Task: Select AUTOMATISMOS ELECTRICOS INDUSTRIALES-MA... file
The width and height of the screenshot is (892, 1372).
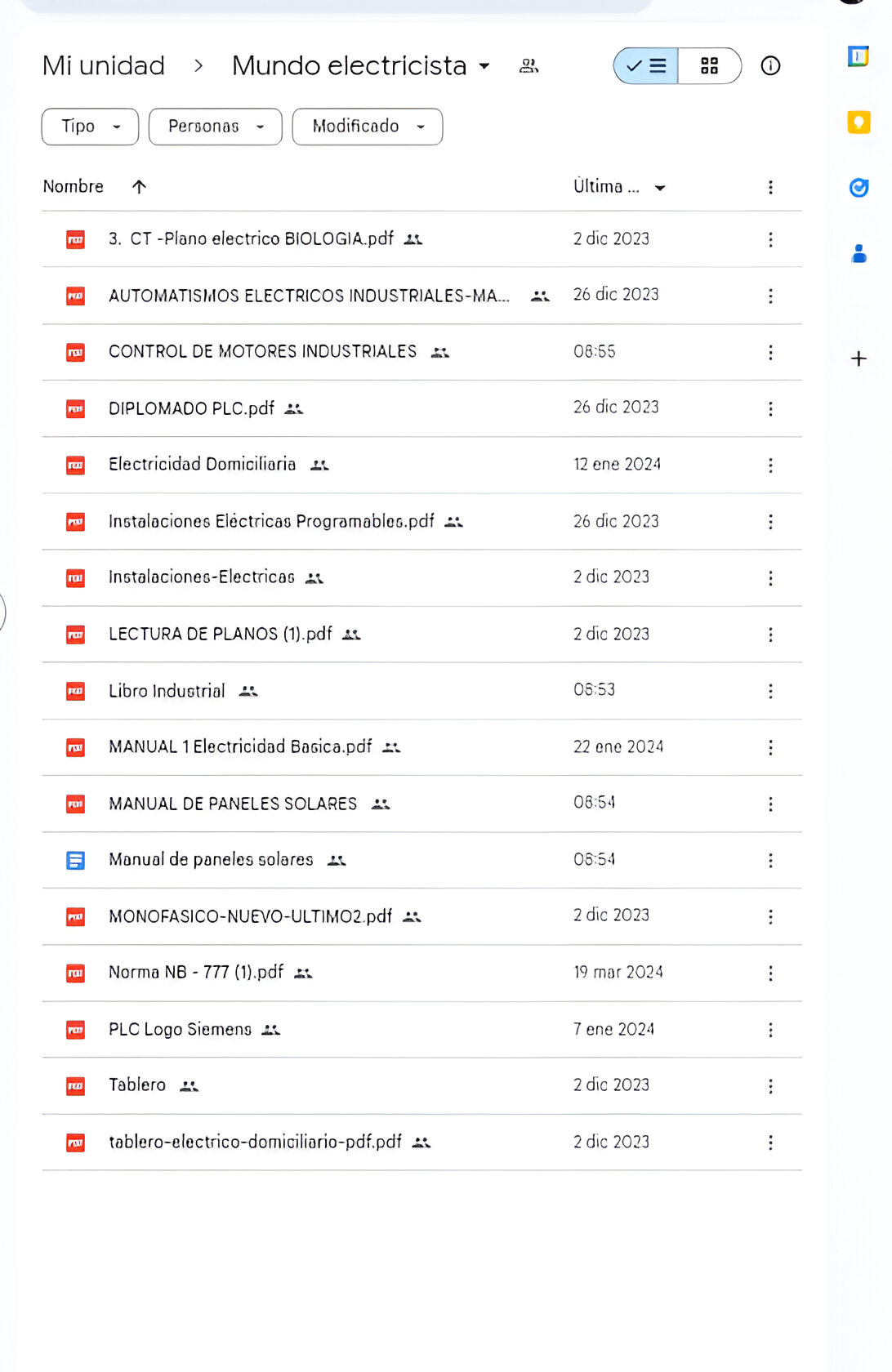Action: (x=421, y=296)
